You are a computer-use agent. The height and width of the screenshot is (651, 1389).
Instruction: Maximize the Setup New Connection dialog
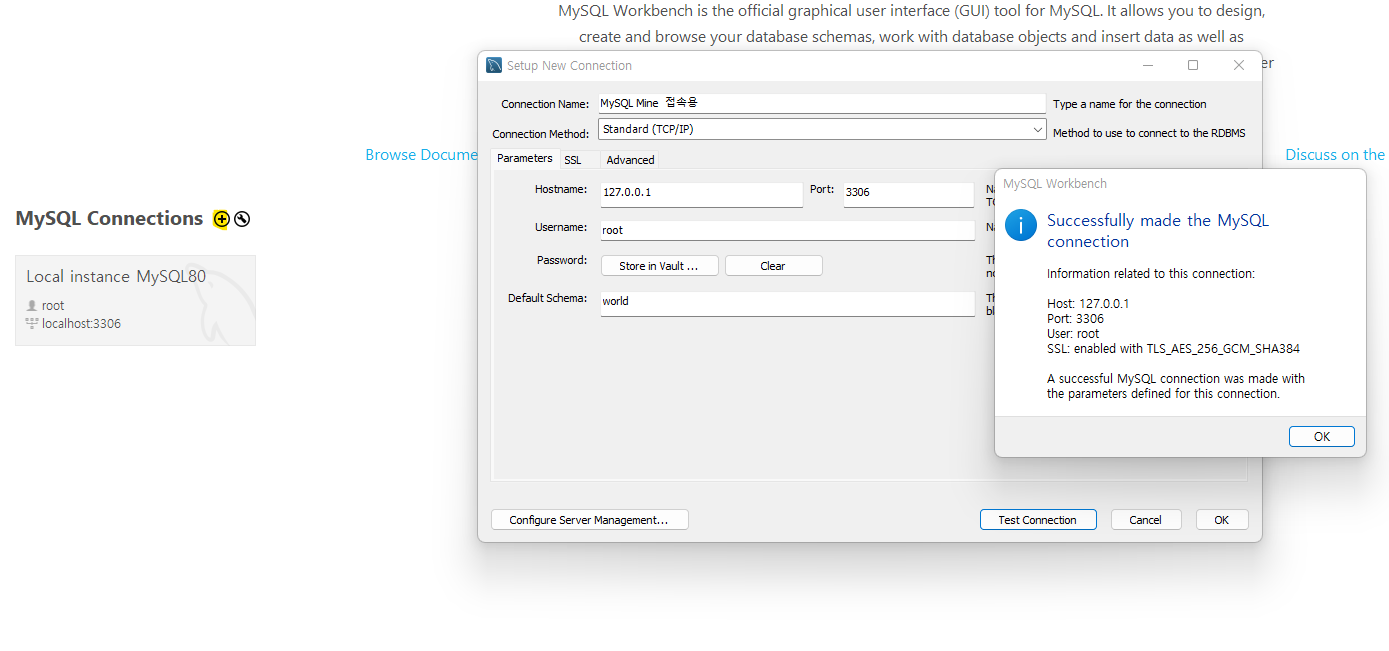[1193, 65]
